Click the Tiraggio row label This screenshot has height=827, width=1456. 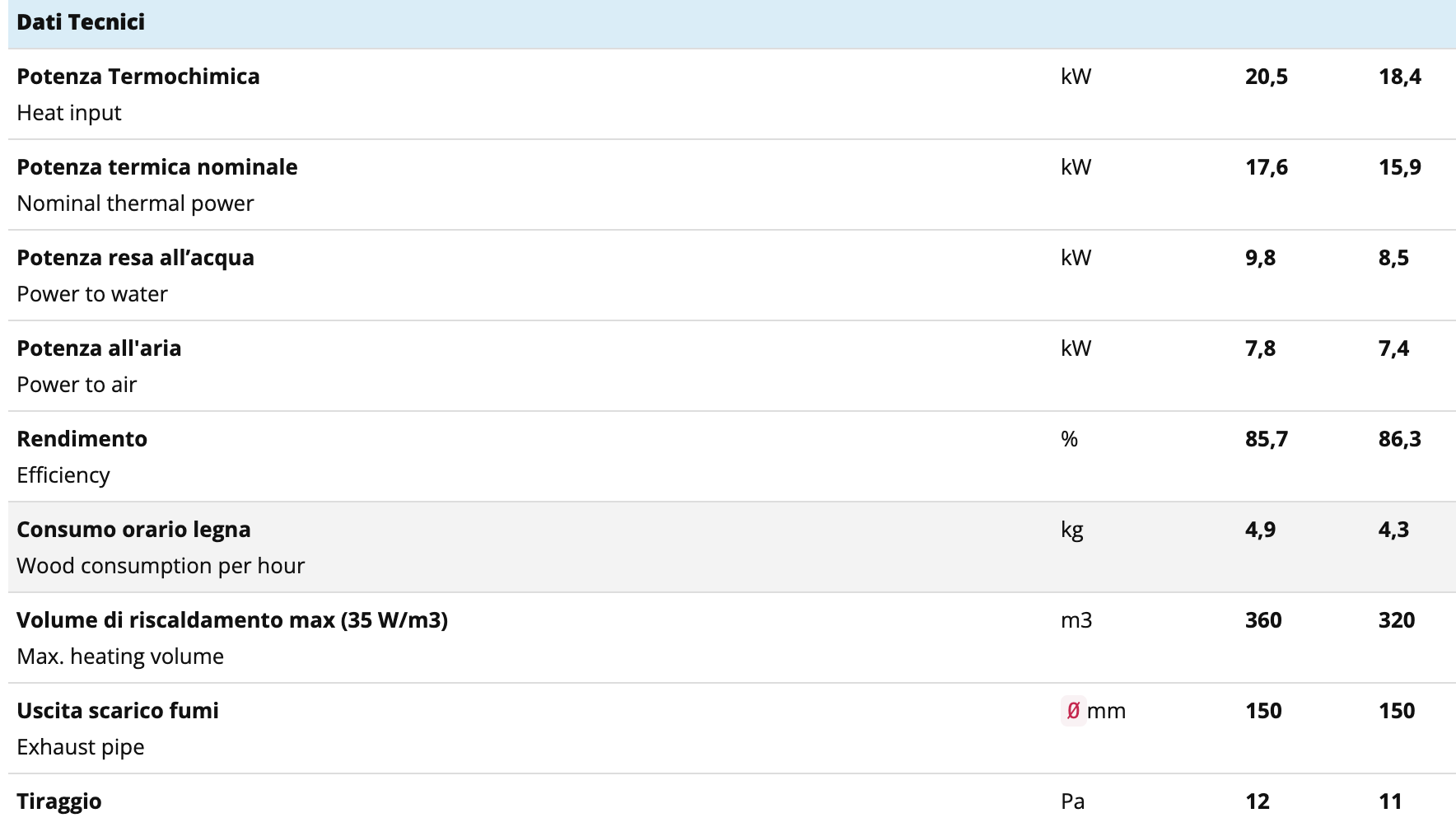(x=59, y=801)
